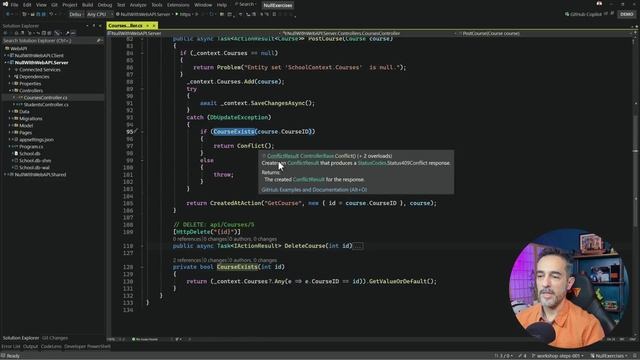640x360 pixels.
Task: Open GitHub Copilot in the toolbar
Action: (583, 14)
